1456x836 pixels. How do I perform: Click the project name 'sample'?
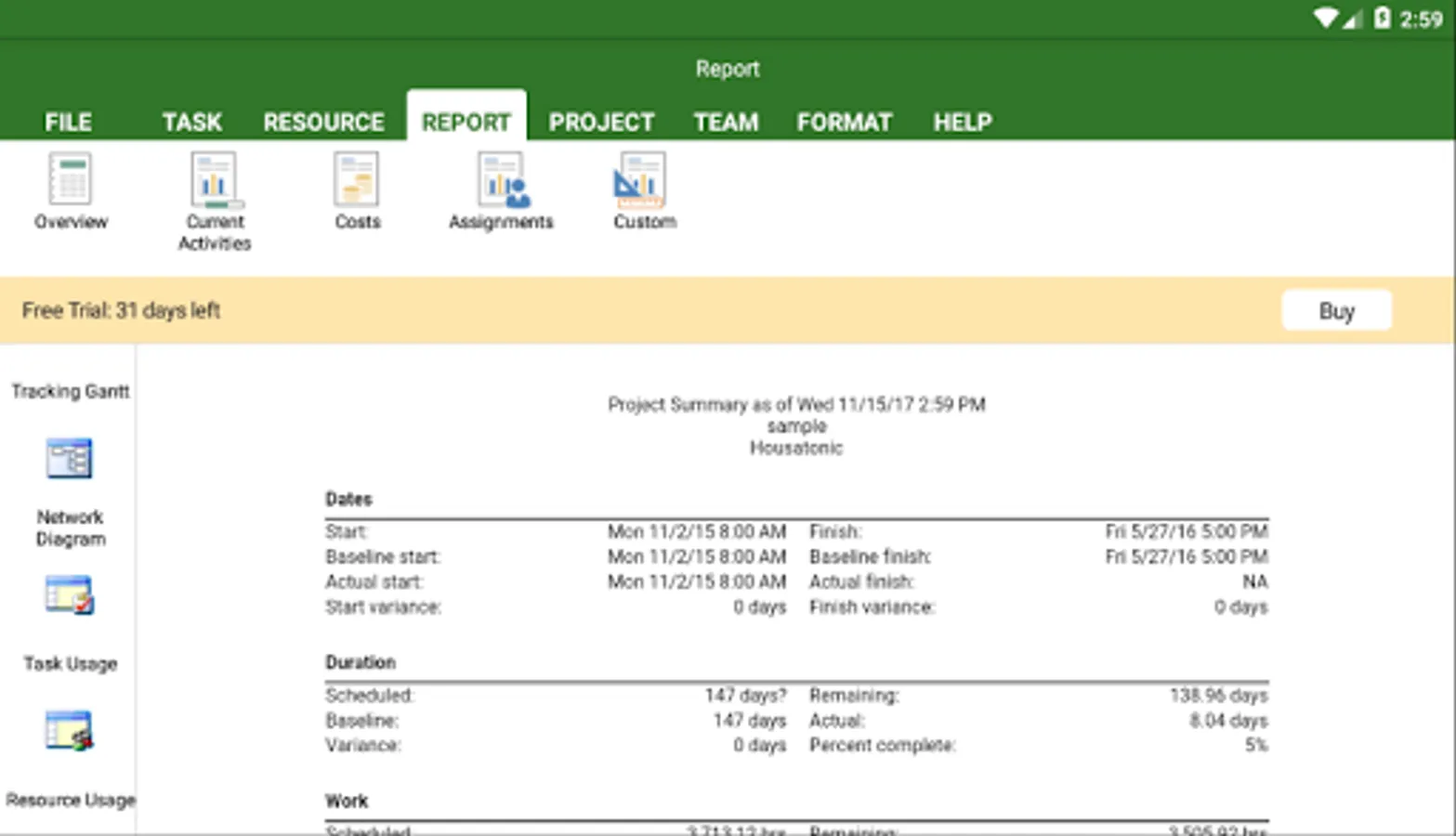796,426
